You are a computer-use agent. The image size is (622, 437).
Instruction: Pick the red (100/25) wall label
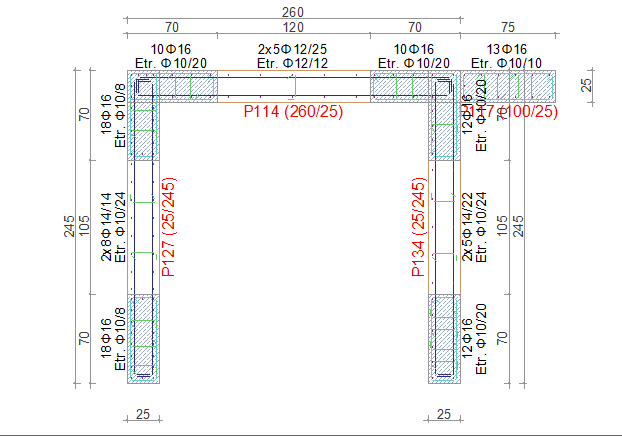coord(521,111)
